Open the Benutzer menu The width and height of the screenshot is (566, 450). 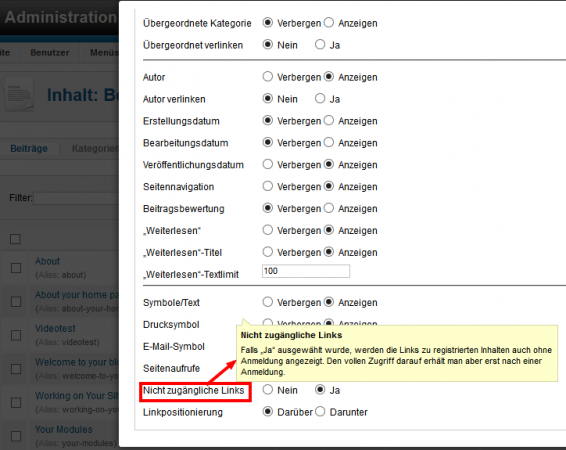click(x=50, y=53)
